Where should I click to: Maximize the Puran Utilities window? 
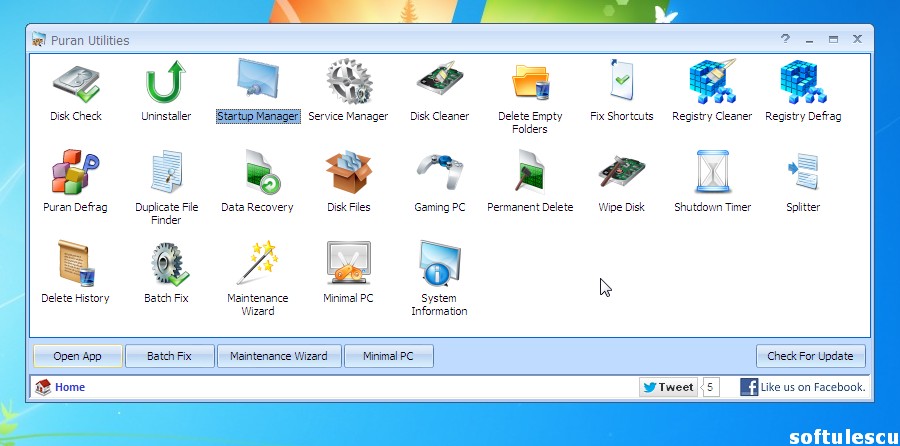(833, 39)
